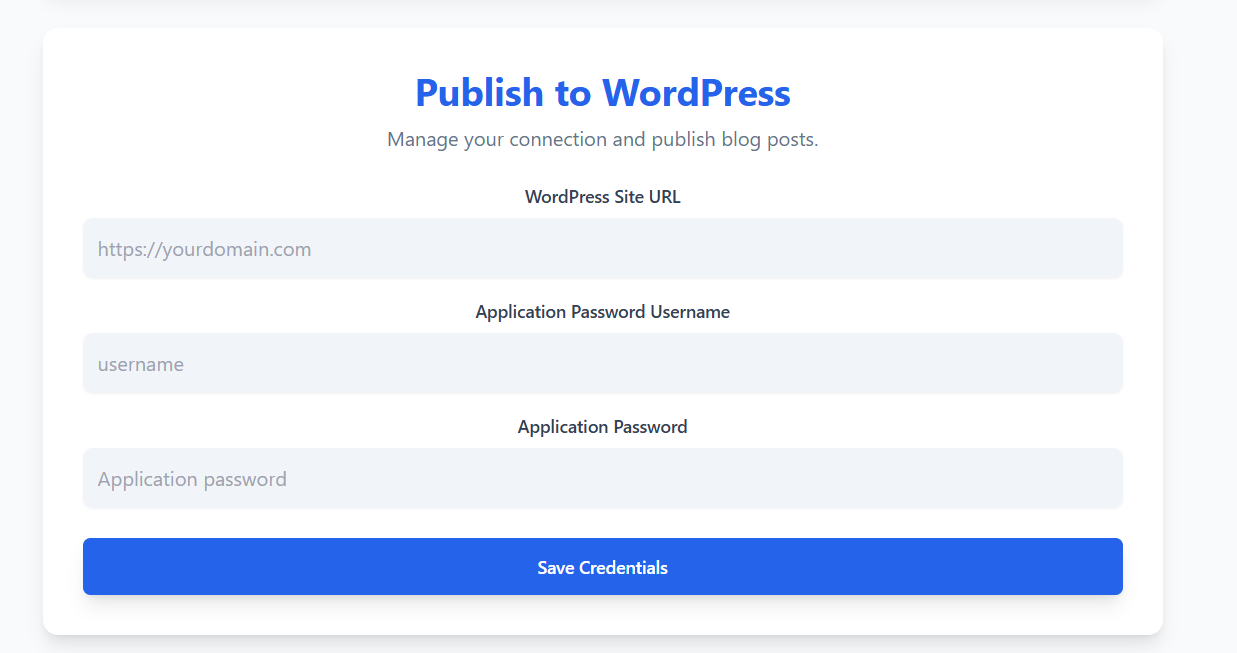This screenshot has width=1237, height=653.
Task: Click the 'Publish to WordPress' heading
Action: coord(602,93)
